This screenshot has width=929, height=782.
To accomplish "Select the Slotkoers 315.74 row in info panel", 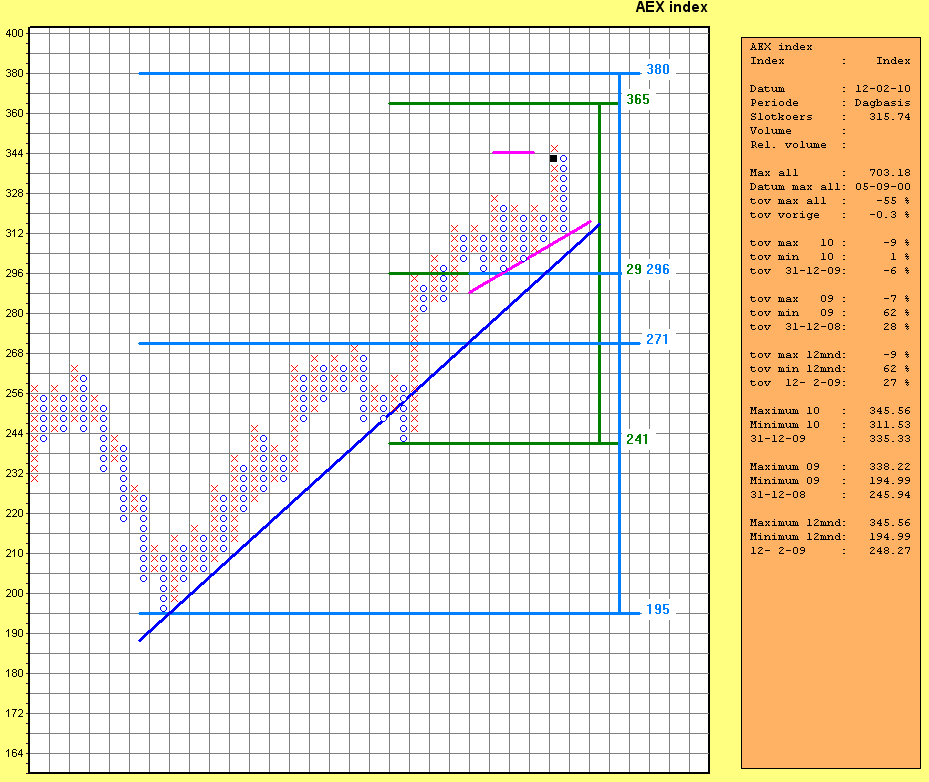I will [x=830, y=117].
